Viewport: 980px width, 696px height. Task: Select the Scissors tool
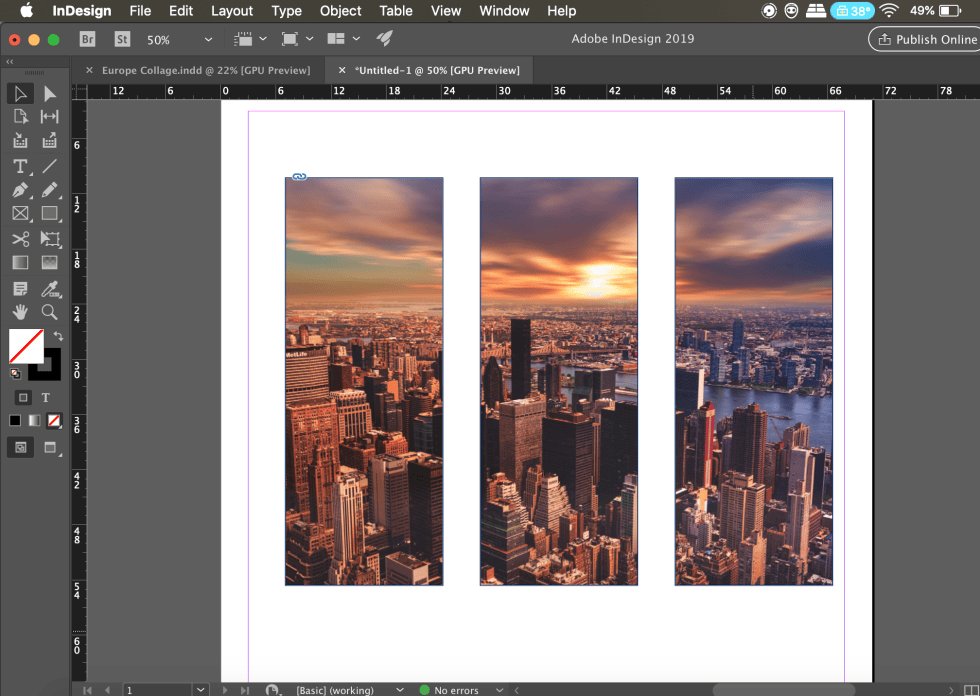20,239
